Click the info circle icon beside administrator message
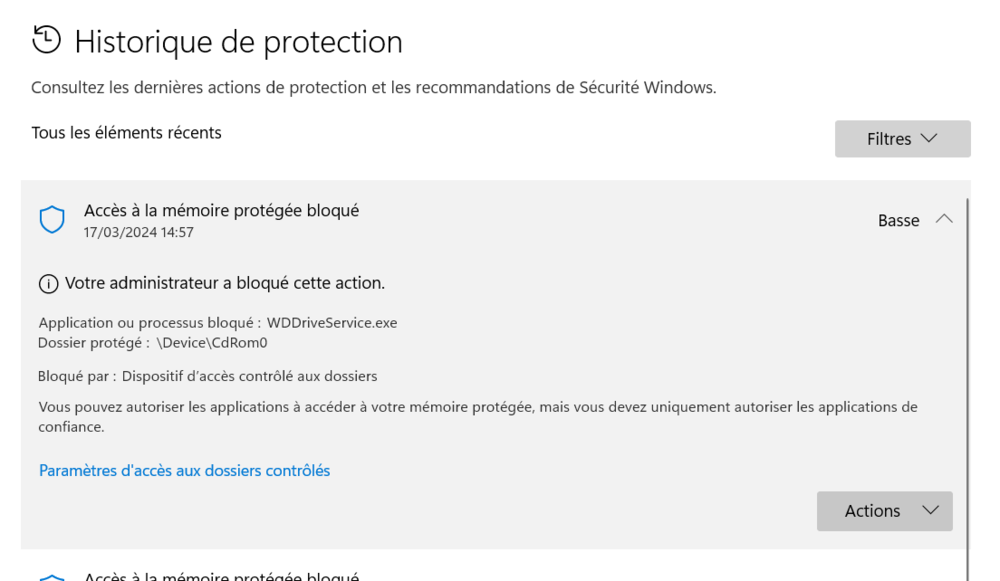The image size is (1000, 581). 48,284
